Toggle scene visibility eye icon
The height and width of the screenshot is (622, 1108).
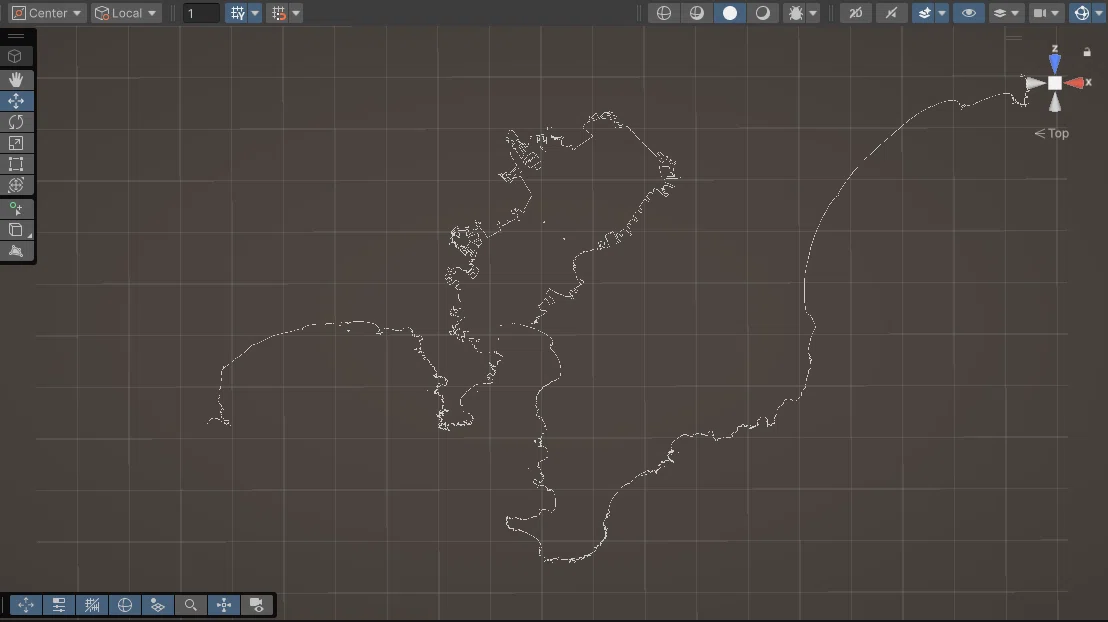point(969,13)
